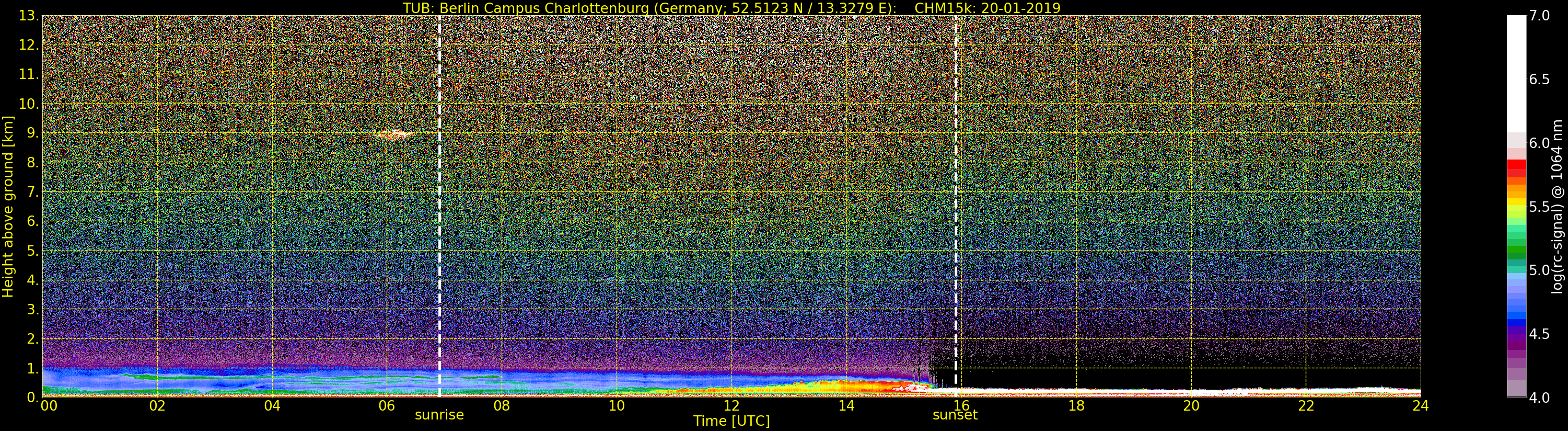Click the '5.0' colorbar scale value

pos(1539,270)
